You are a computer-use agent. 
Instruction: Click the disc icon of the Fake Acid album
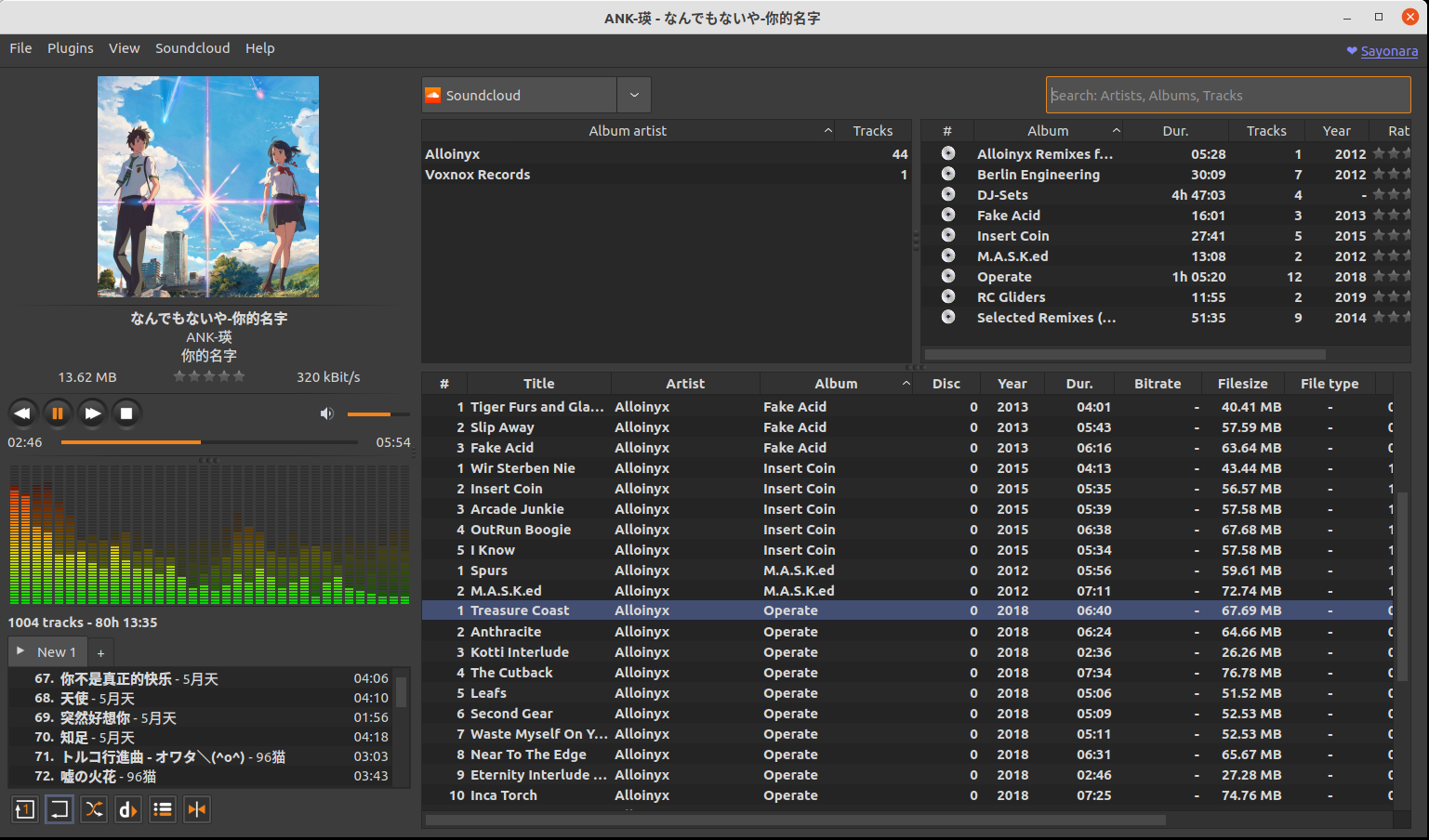click(x=948, y=215)
